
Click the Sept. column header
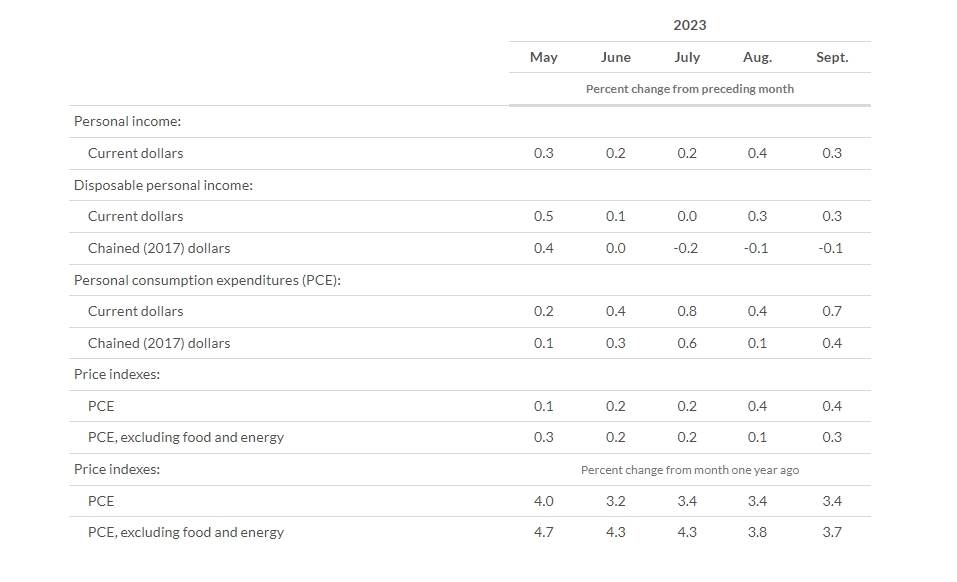tap(831, 57)
